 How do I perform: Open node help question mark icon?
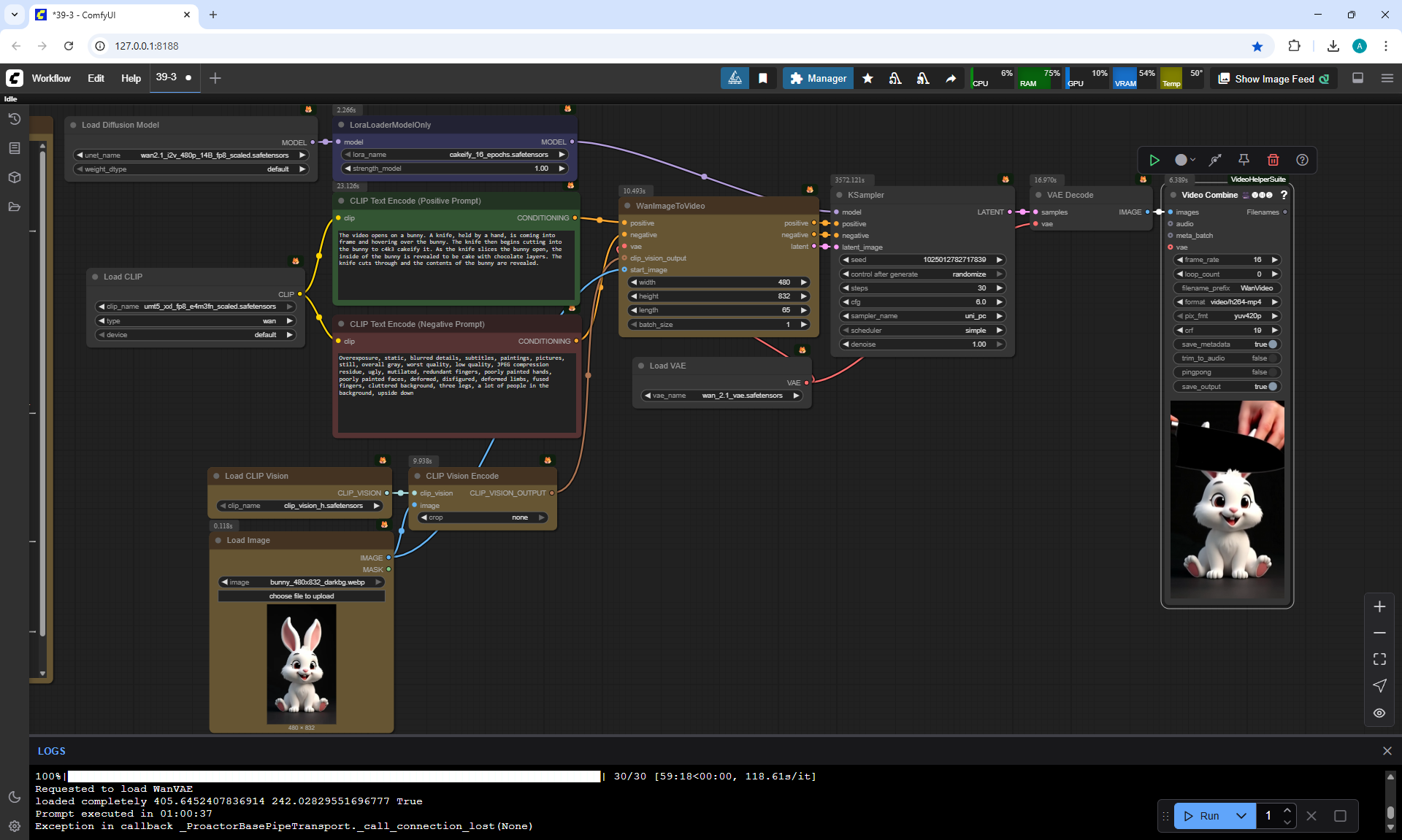(1302, 160)
